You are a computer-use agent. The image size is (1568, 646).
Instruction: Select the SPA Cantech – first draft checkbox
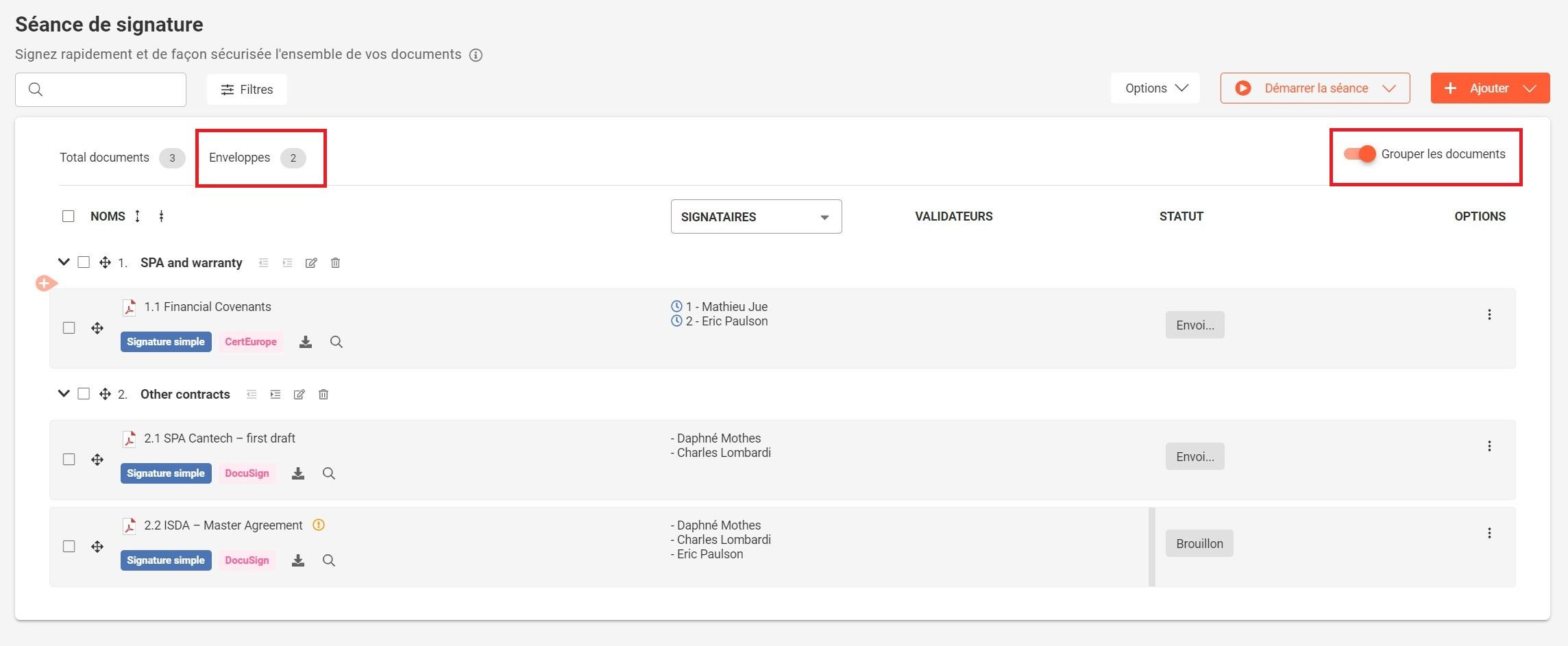coord(69,460)
